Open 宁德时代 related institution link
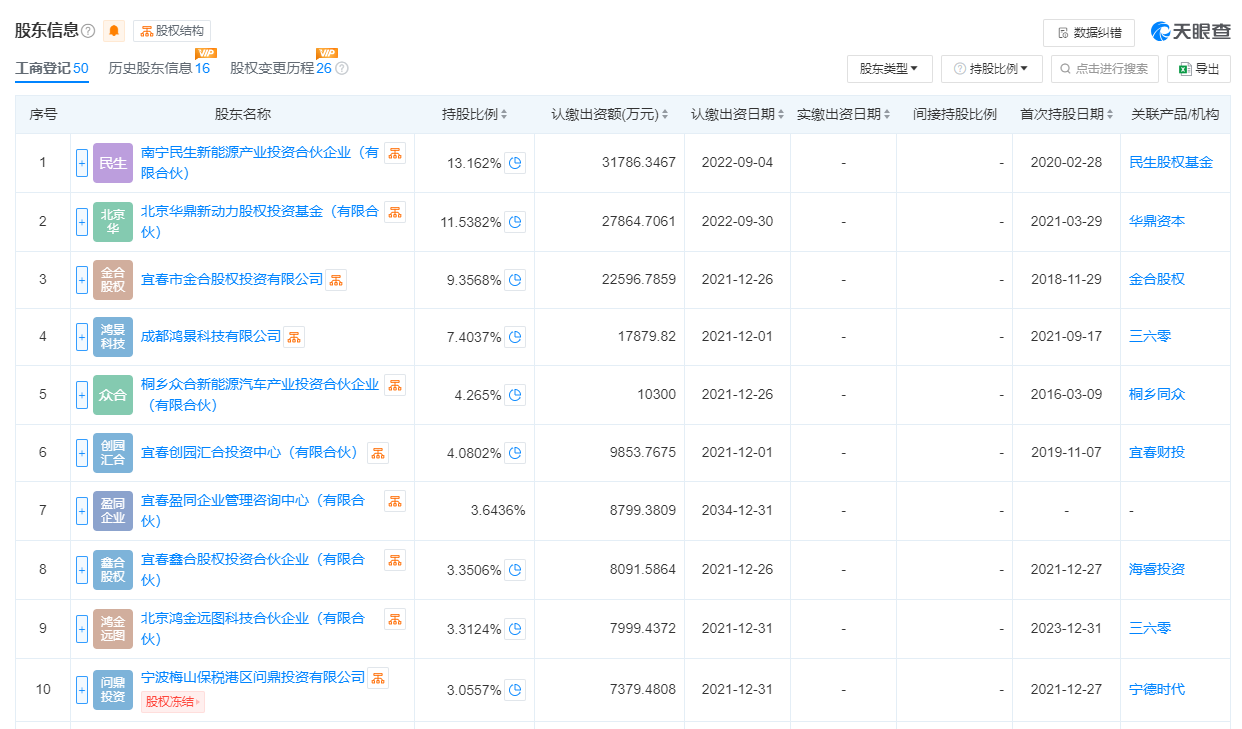Viewport: 1242px width, 729px height. point(1157,689)
